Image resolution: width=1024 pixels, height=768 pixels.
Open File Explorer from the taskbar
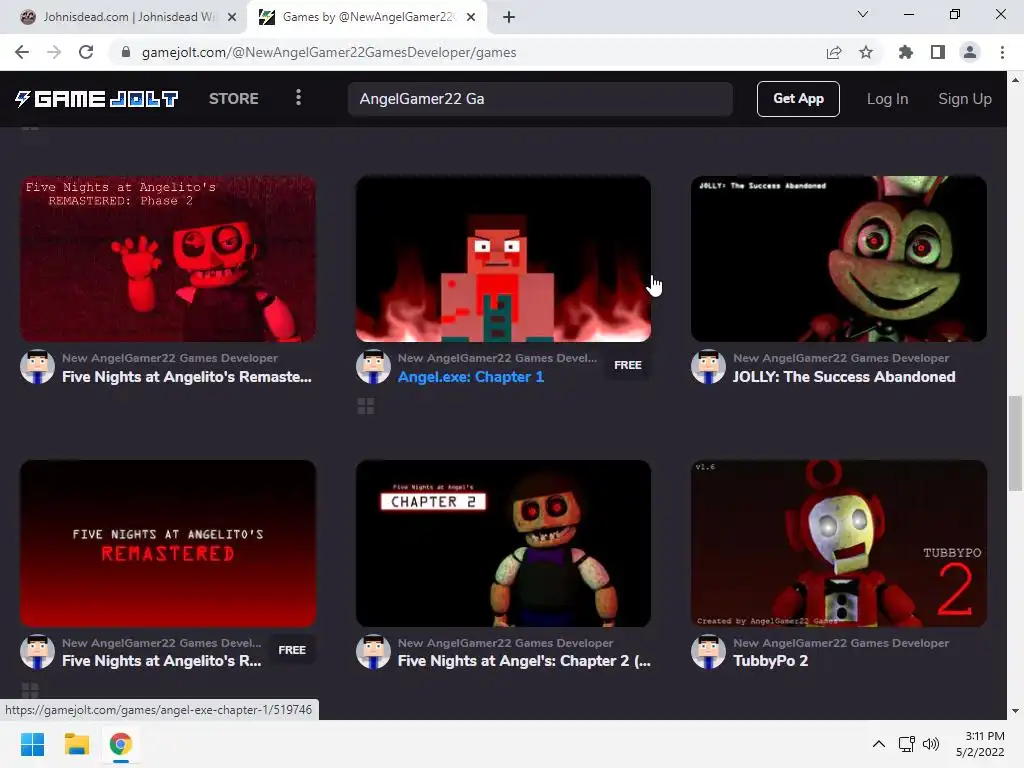76,744
